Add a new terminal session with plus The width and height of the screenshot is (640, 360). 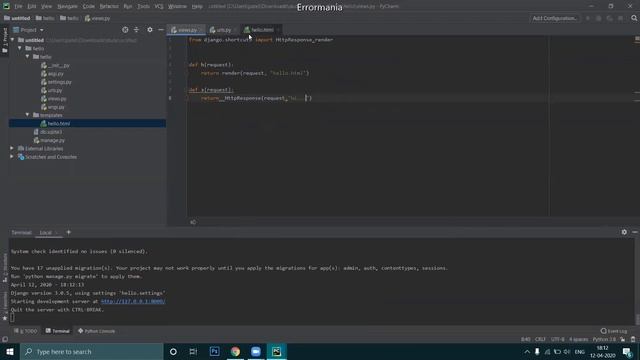pos(69,232)
